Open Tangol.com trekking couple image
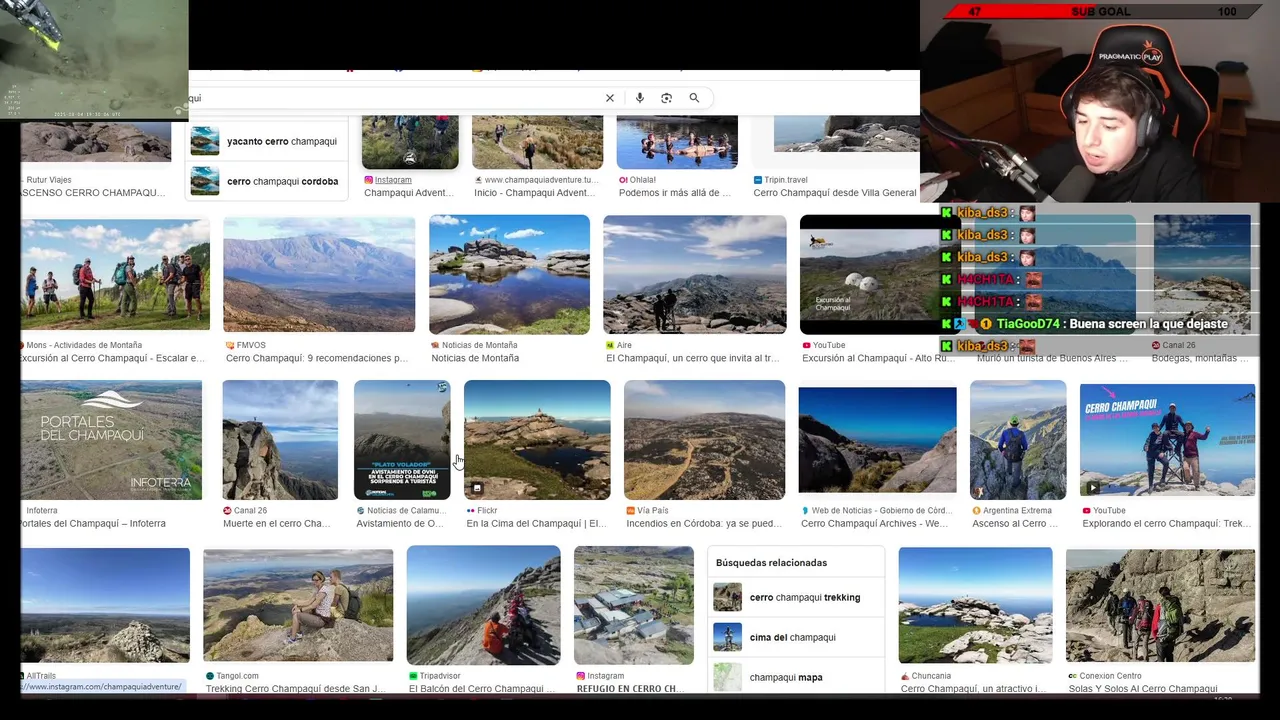The image size is (1280, 720). 298,605
